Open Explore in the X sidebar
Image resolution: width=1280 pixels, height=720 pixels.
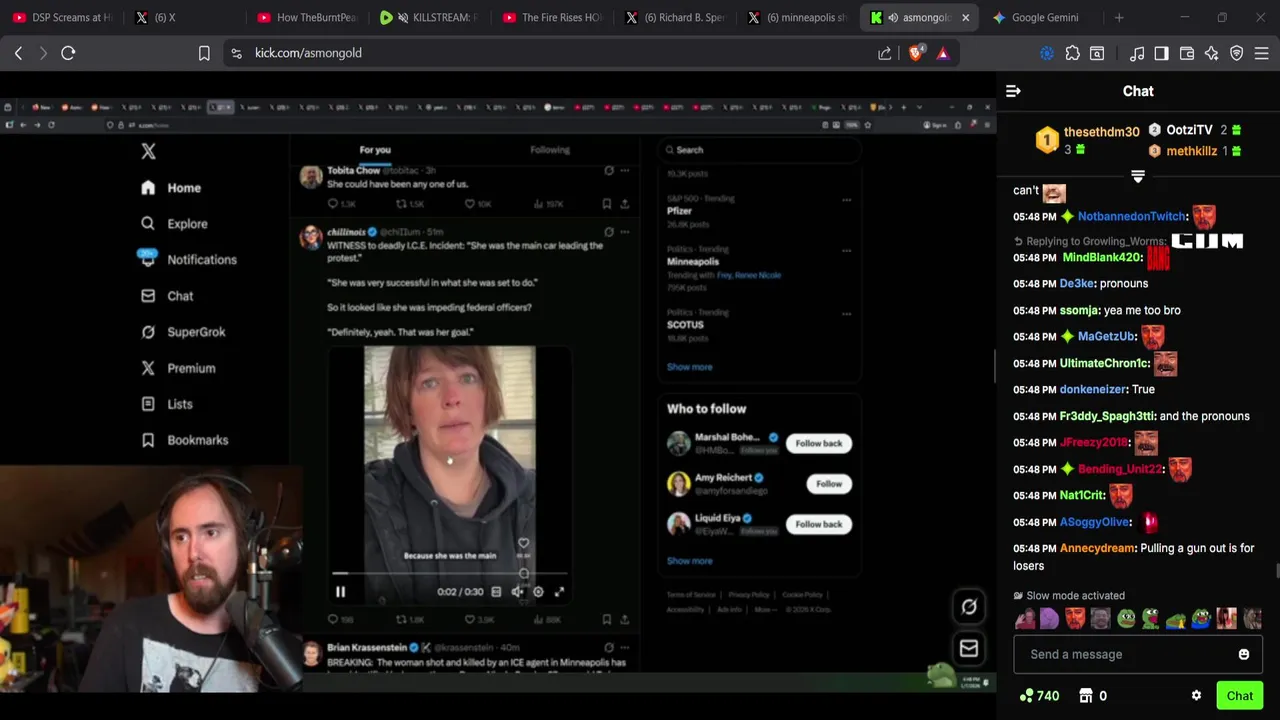pyautogui.click(x=174, y=223)
